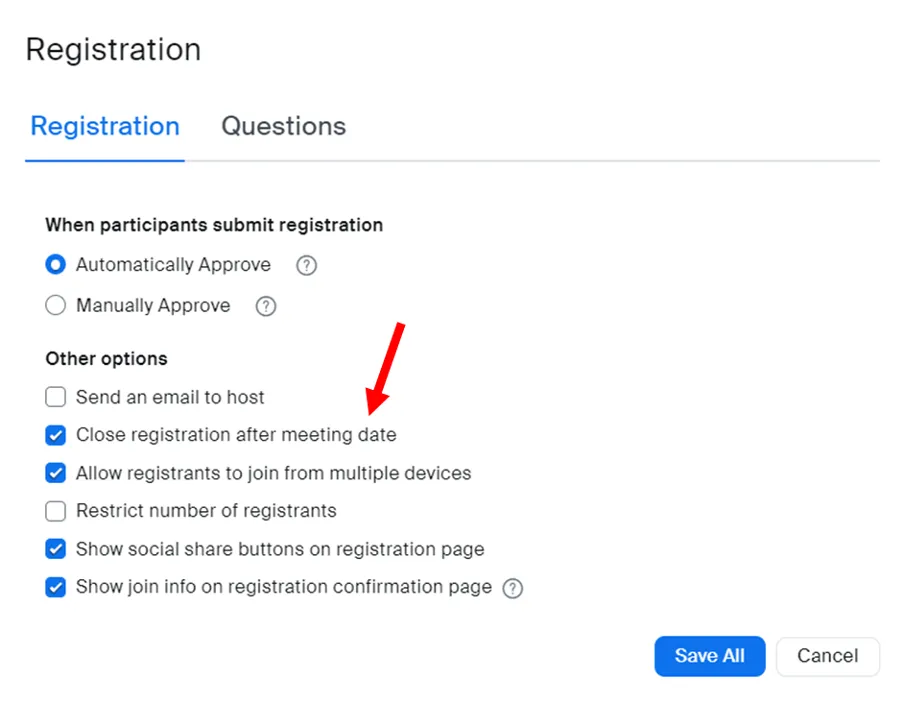Click the 'Restrict number of registrants' label text
This screenshot has width=904, height=704.
[x=206, y=511]
